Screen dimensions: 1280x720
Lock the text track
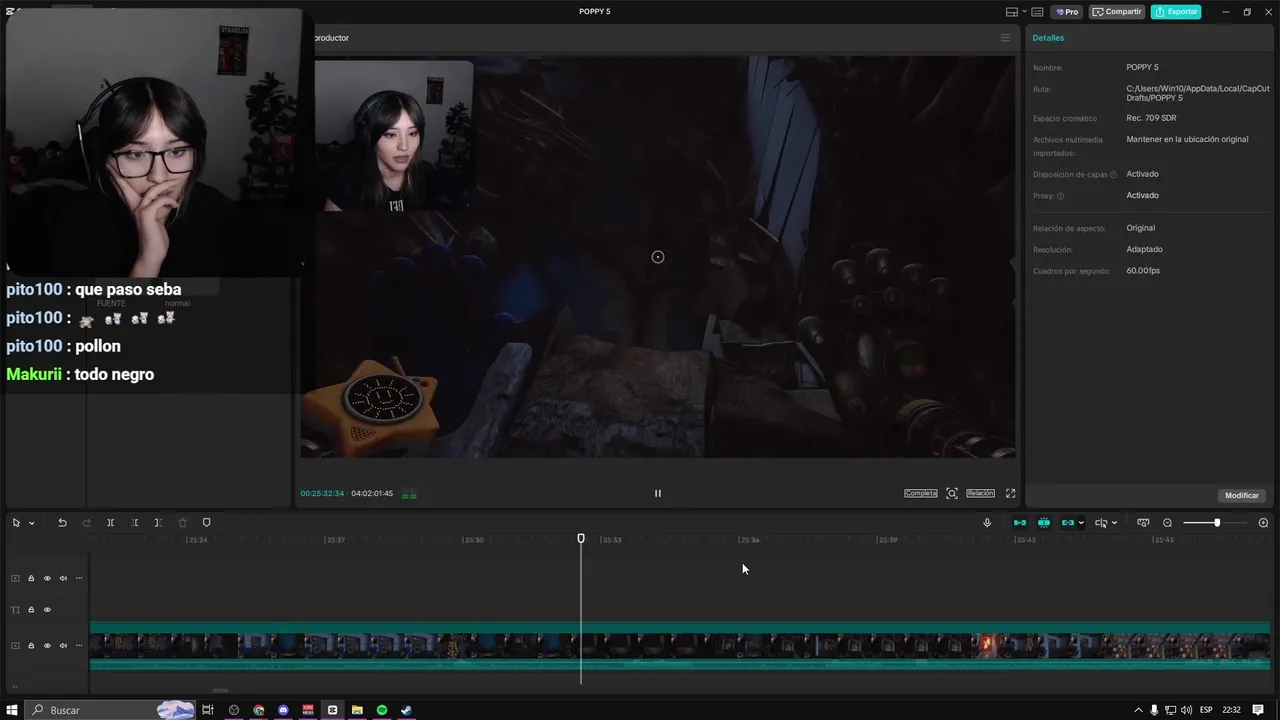(x=31, y=610)
